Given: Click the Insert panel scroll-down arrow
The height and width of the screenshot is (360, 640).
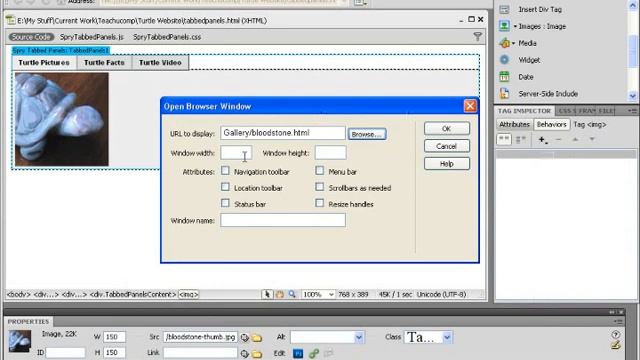Looking at the screenshot, I should pyautogui.click(x=633, y=96).
